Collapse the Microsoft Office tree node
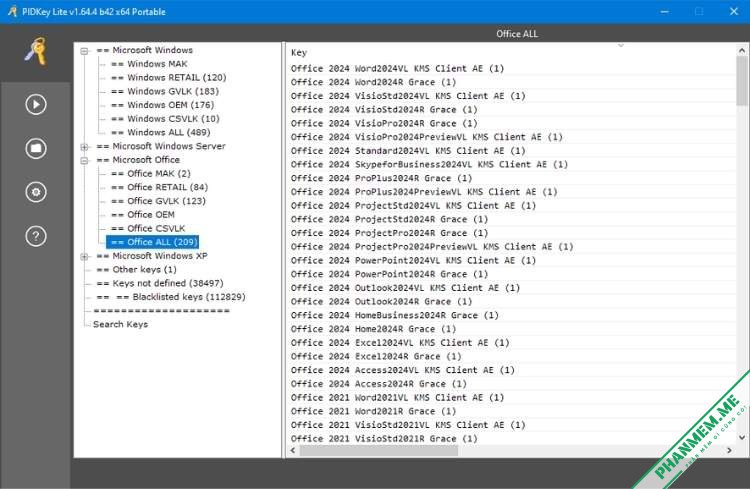The height and width of the screenshot is (489, 750). (84, 161)
